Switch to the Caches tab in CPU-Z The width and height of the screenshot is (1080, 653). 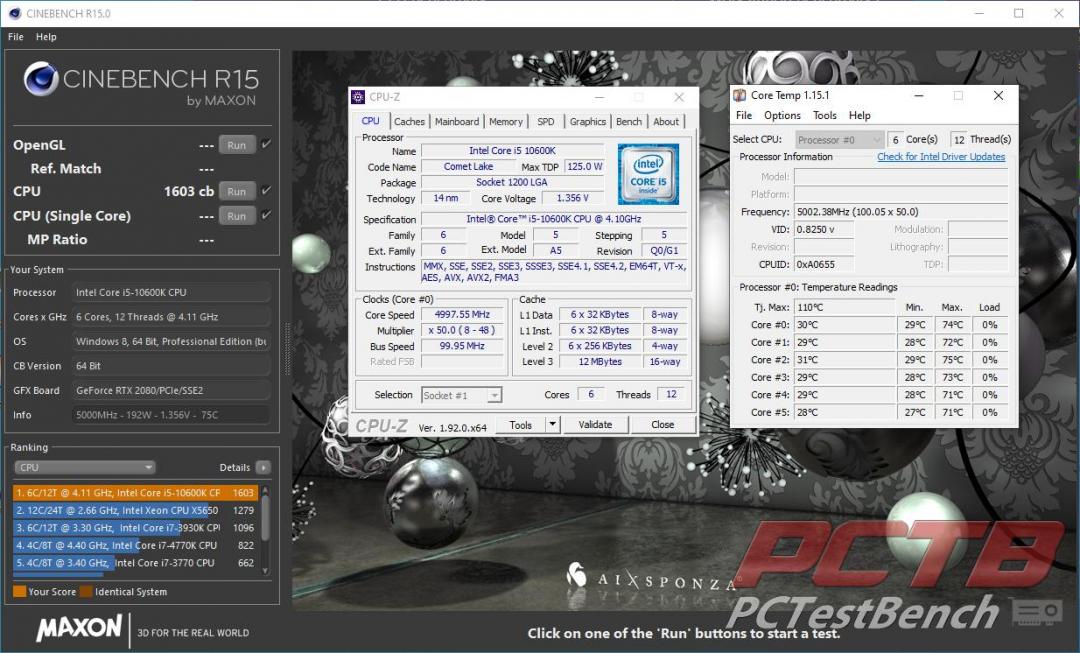click(409, 121)
